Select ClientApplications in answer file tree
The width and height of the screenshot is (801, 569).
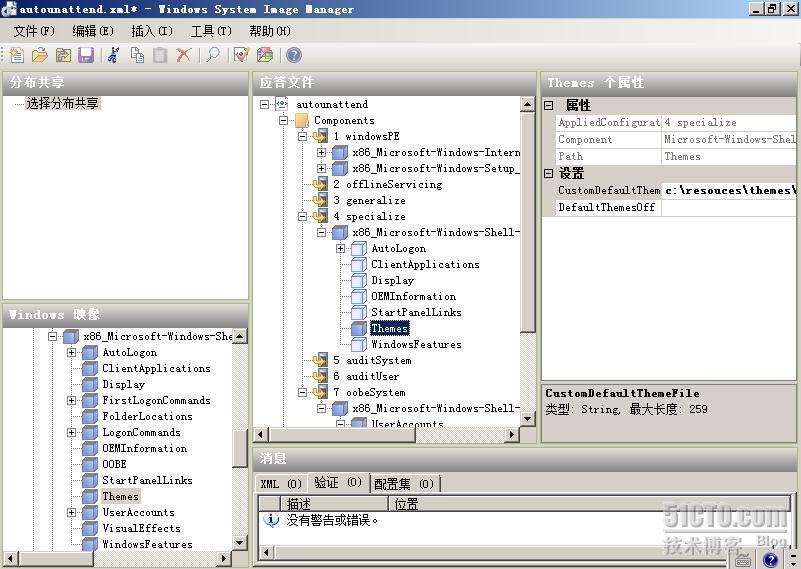pos(425,264)
